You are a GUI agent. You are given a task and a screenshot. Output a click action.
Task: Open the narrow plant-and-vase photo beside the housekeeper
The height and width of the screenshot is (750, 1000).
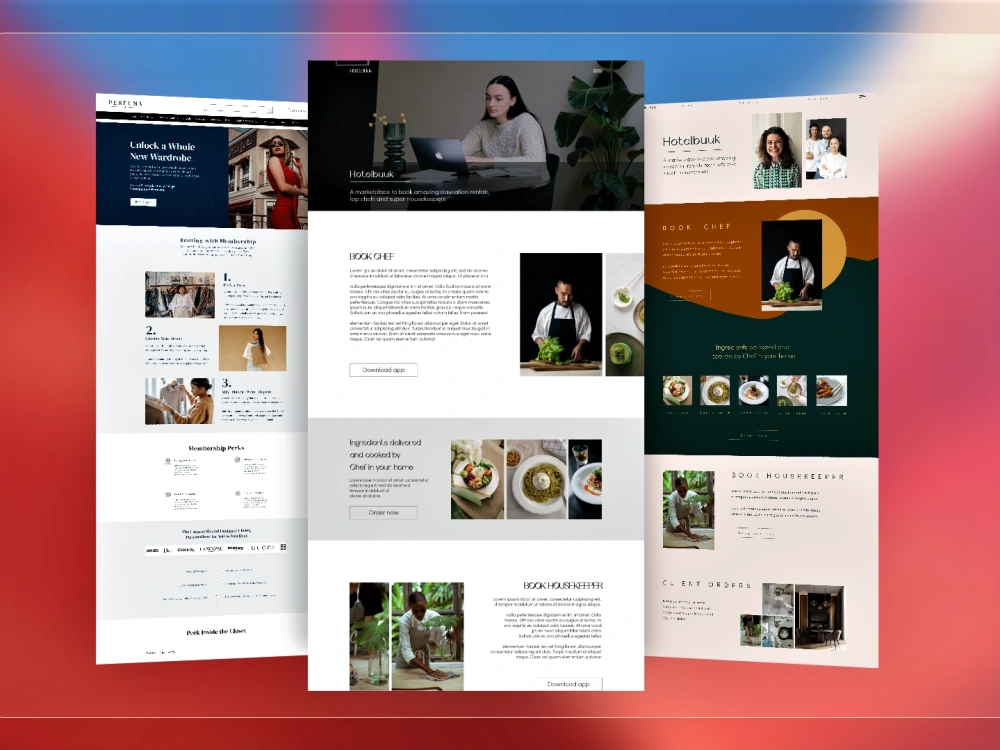click(369, 636)
